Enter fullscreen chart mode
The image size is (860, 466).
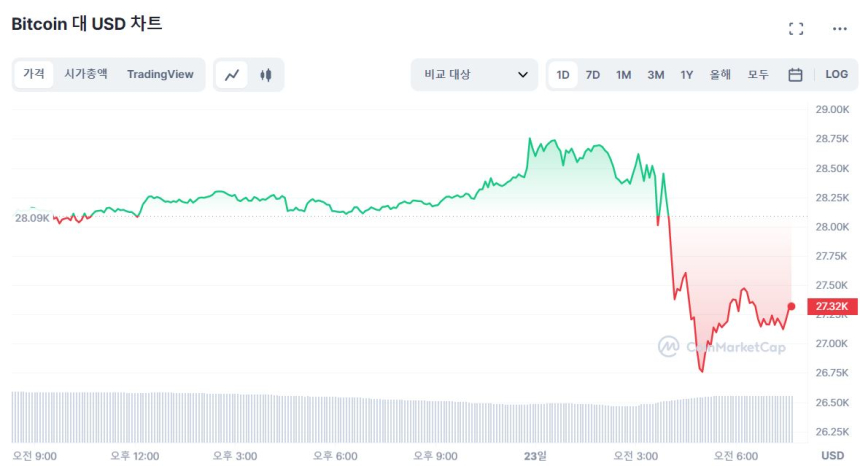[796, 29]
